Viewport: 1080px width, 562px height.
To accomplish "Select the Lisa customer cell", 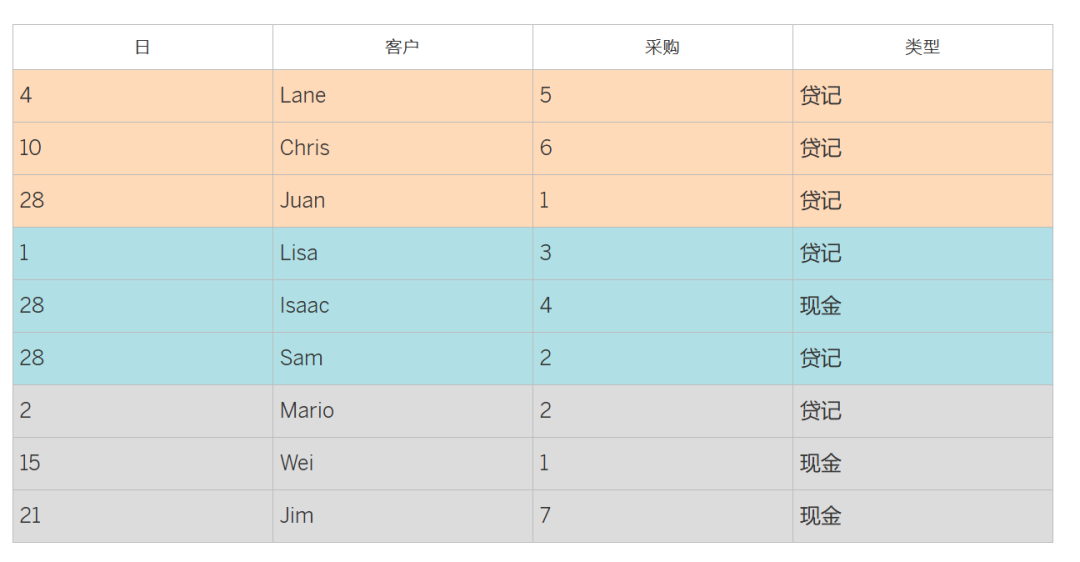I will tap(299, 253).
